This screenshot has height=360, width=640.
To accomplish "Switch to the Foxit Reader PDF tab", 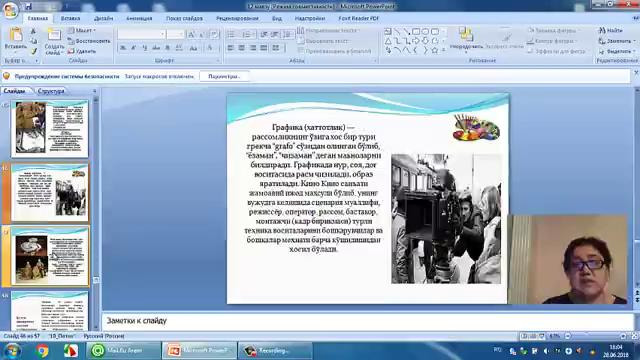I will pos(358,18).
